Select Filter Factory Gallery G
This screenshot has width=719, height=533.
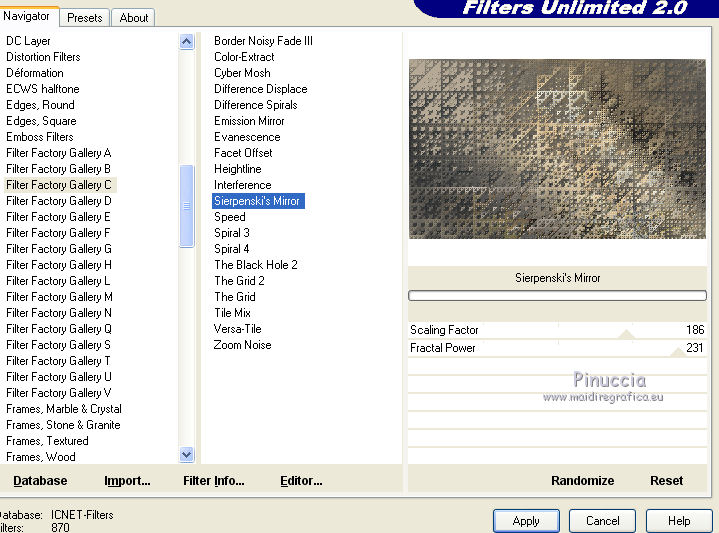(x=59, y=249)
